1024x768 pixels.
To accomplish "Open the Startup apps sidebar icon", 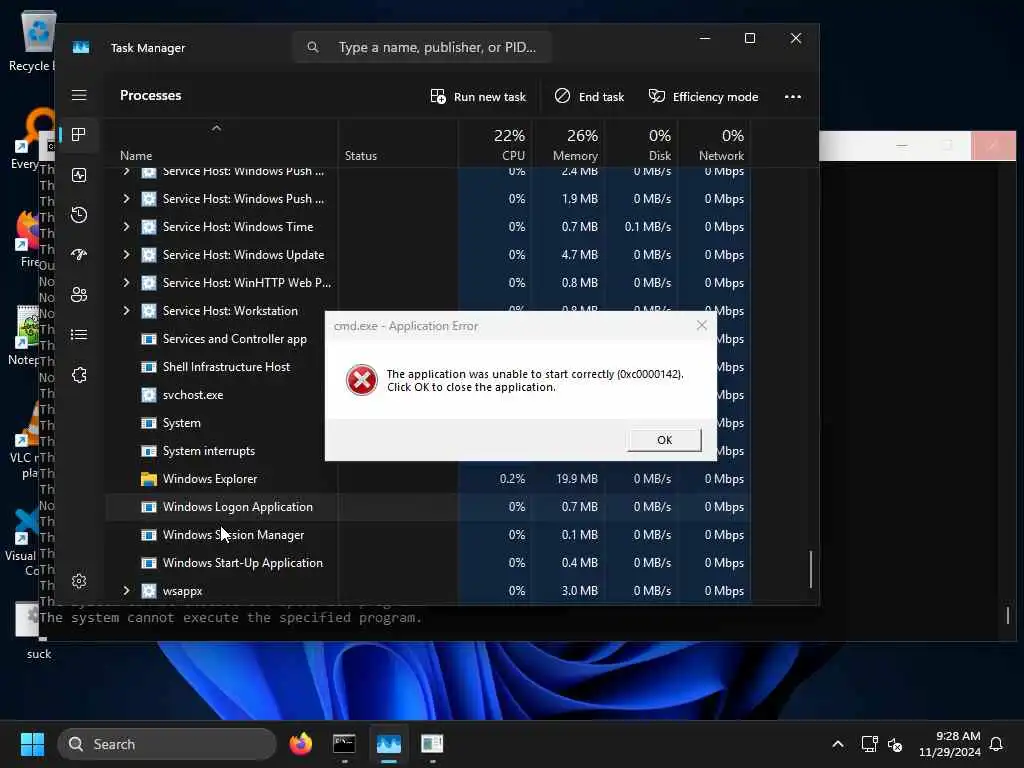I will pos(79,255).
